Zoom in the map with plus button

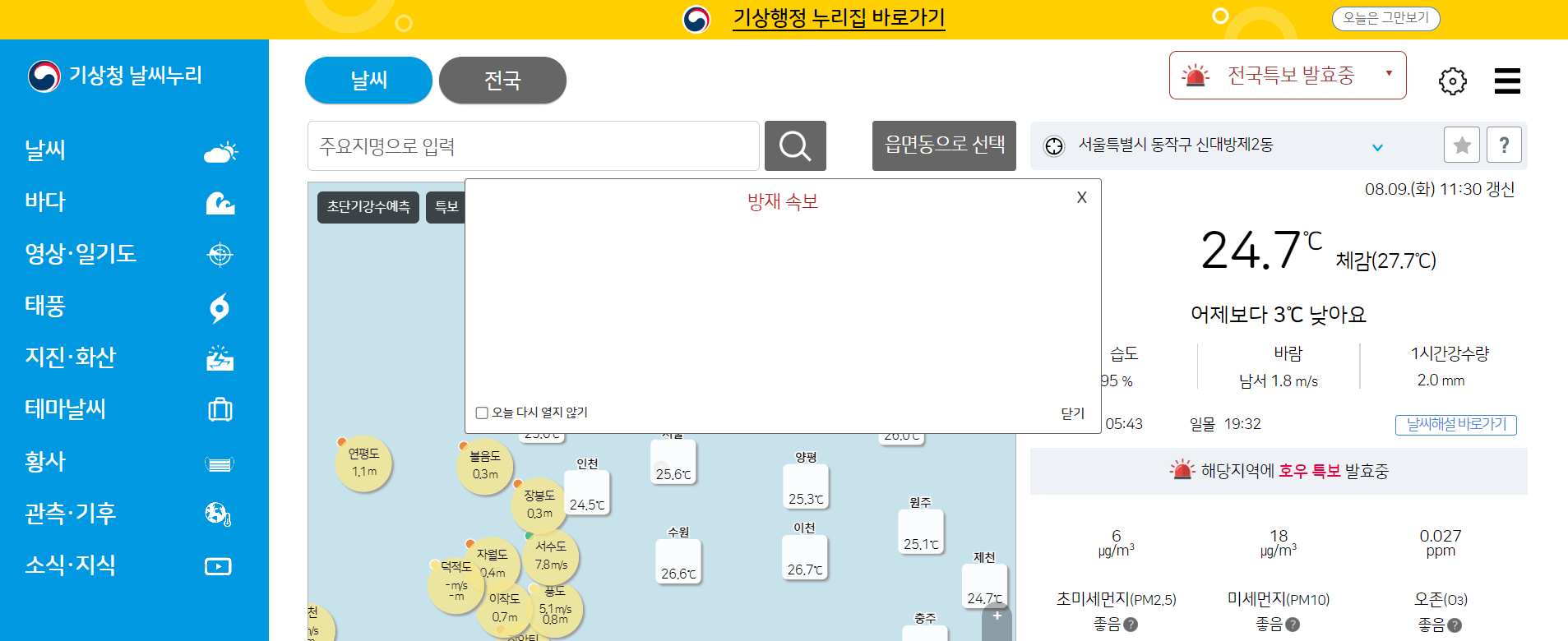coord(997,616)
